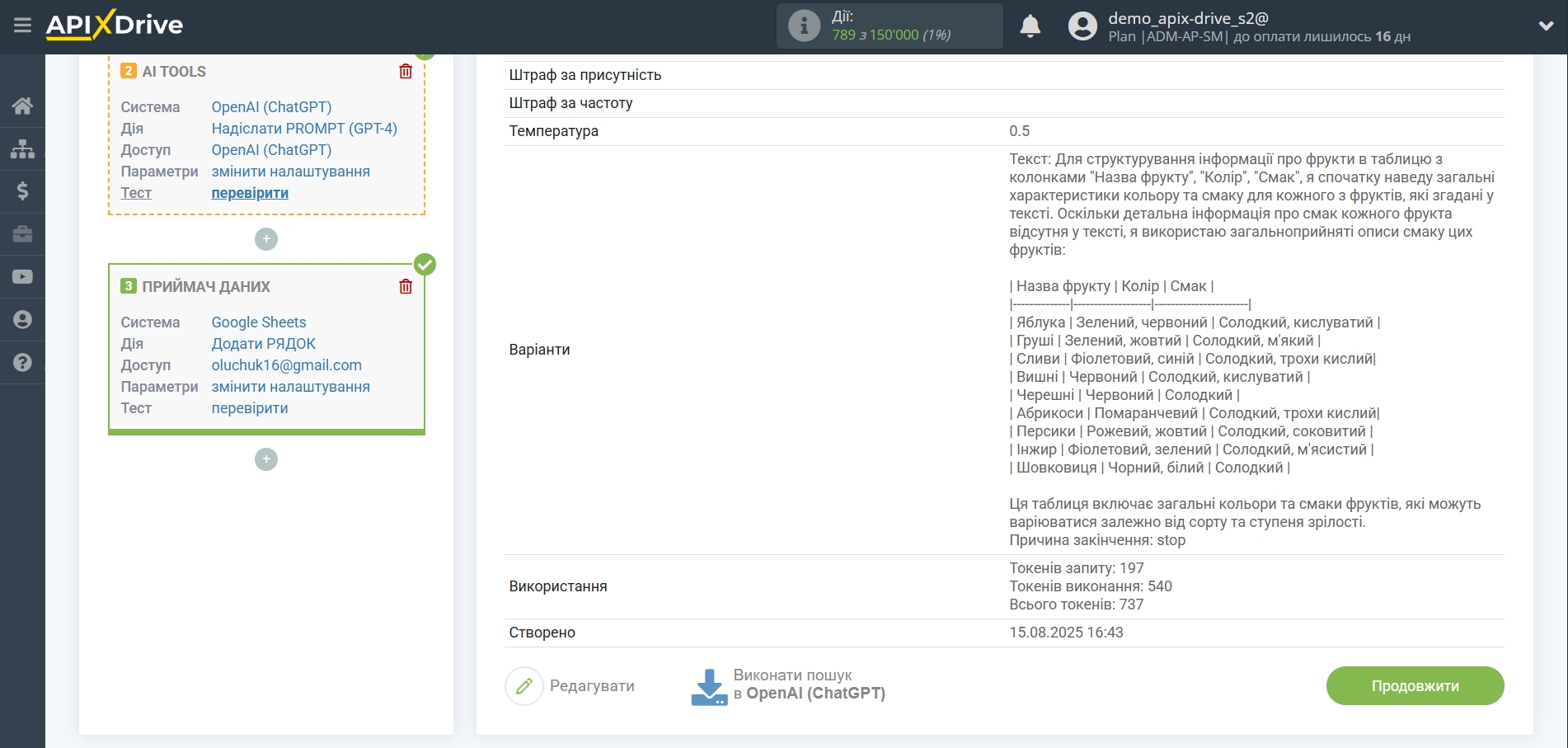Image resolution: width=1568 pixels, height=748 pixels.
Task: Click the AI TOOLS block title
Action: pos(174,72)
